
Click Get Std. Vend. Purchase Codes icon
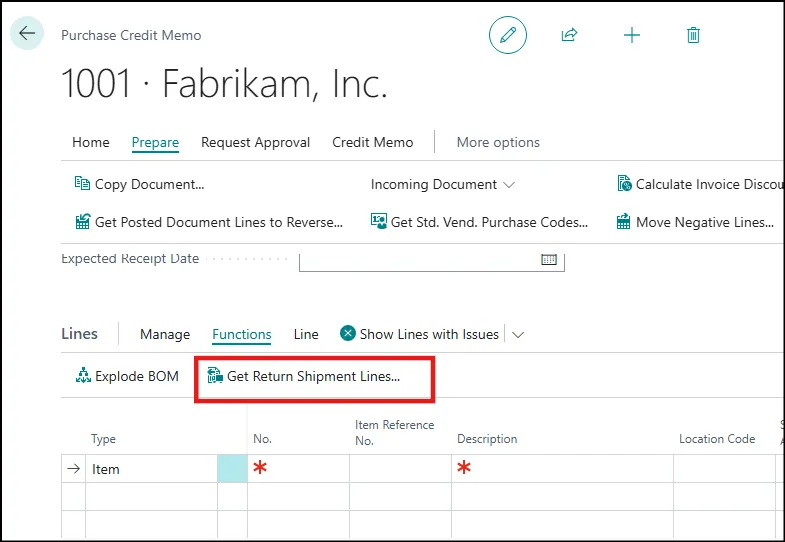pos(378,221)
